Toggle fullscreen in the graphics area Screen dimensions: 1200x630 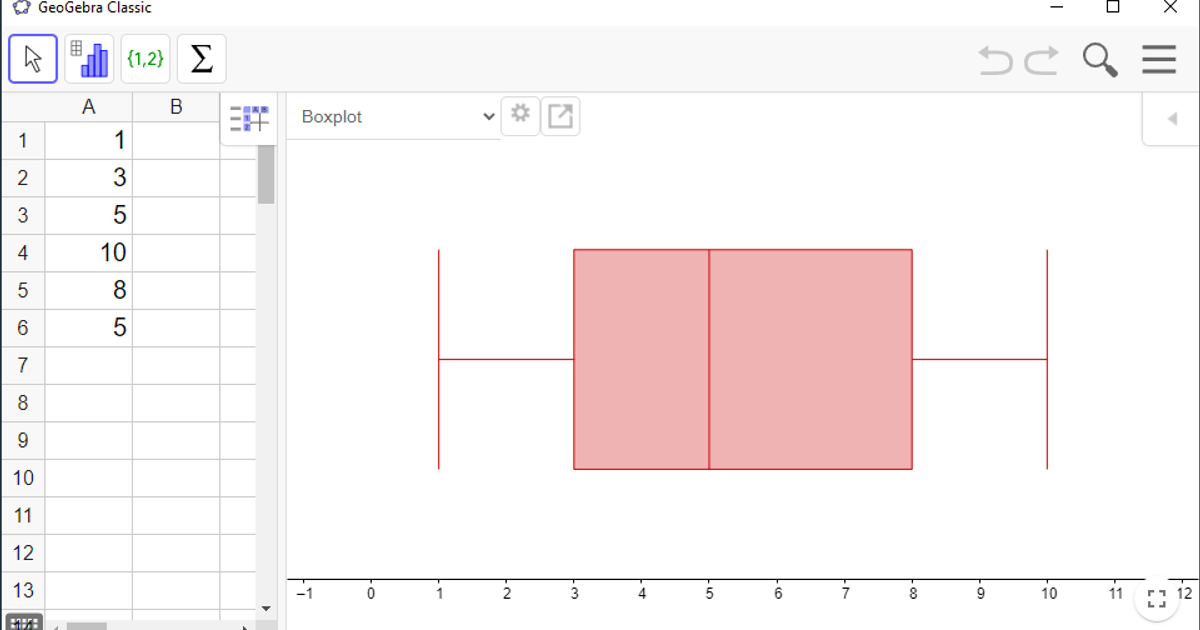[x=1157, y=598]
